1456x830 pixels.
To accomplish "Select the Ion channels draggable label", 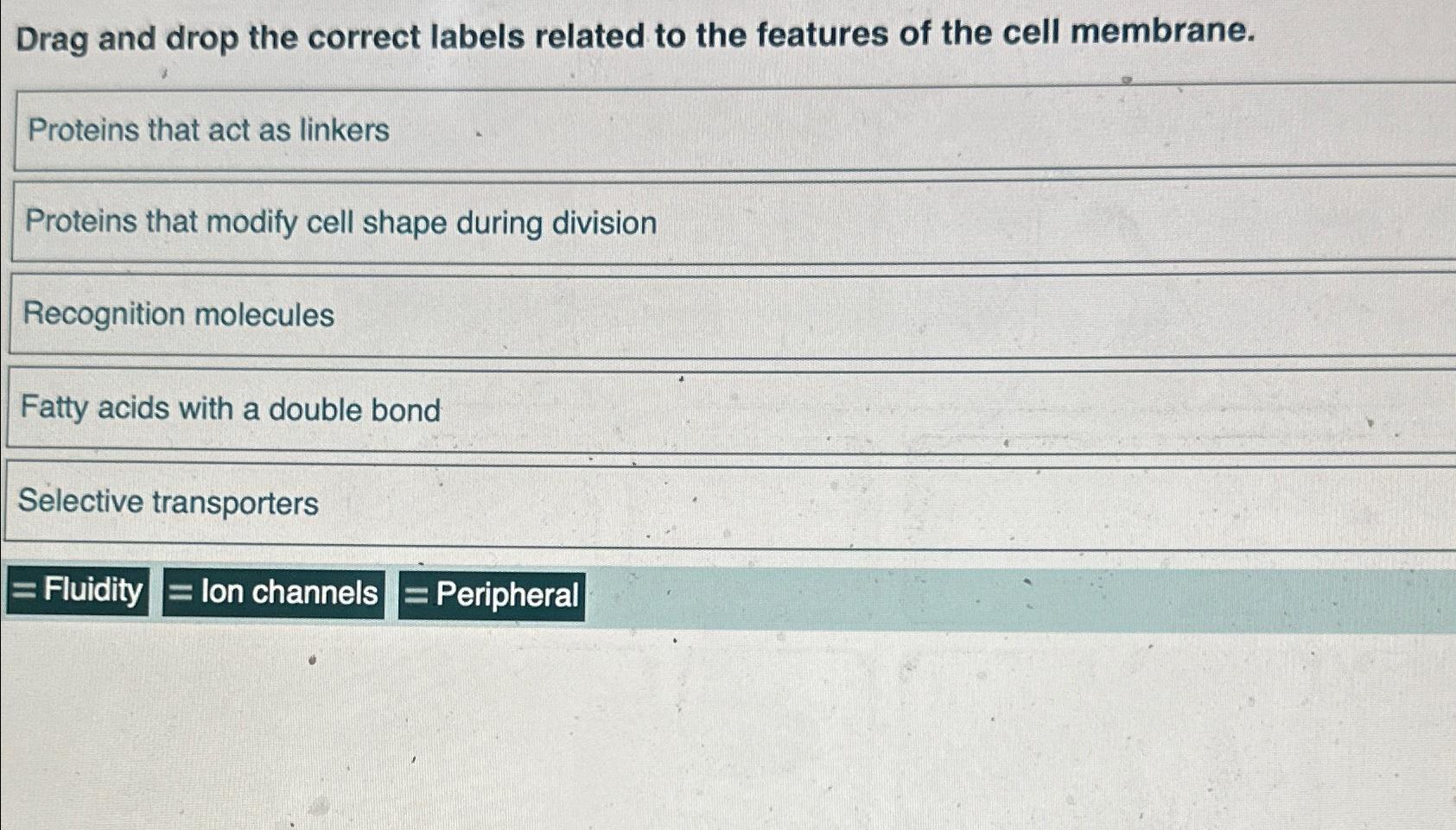I will point(273,592).
